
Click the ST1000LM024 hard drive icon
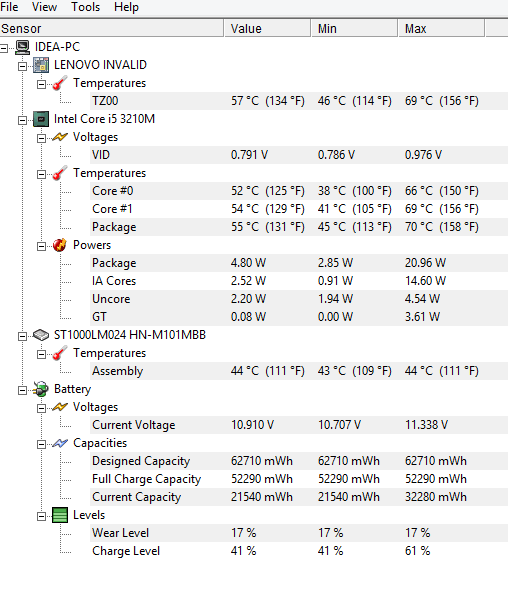click(x=41, y=335)
